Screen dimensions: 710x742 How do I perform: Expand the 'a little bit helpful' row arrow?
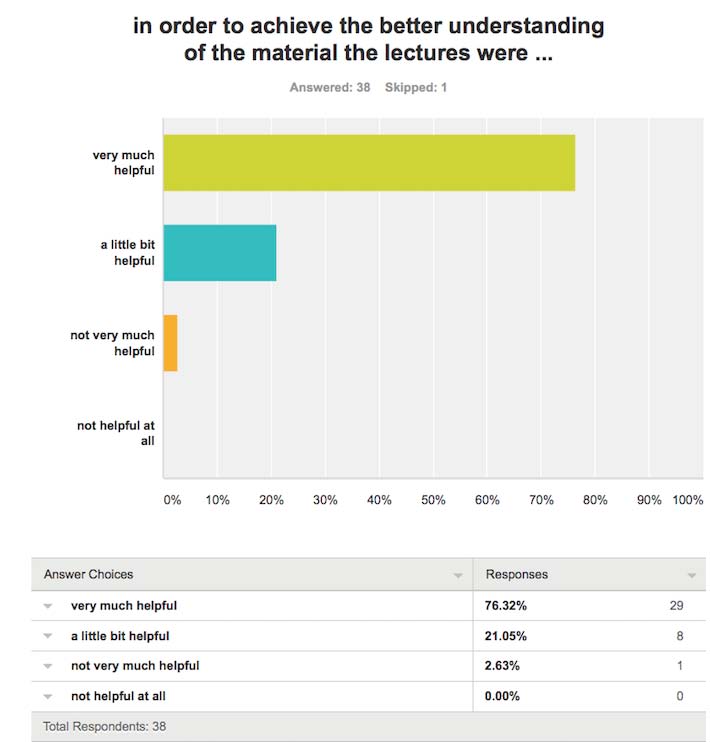click(48, 636)
